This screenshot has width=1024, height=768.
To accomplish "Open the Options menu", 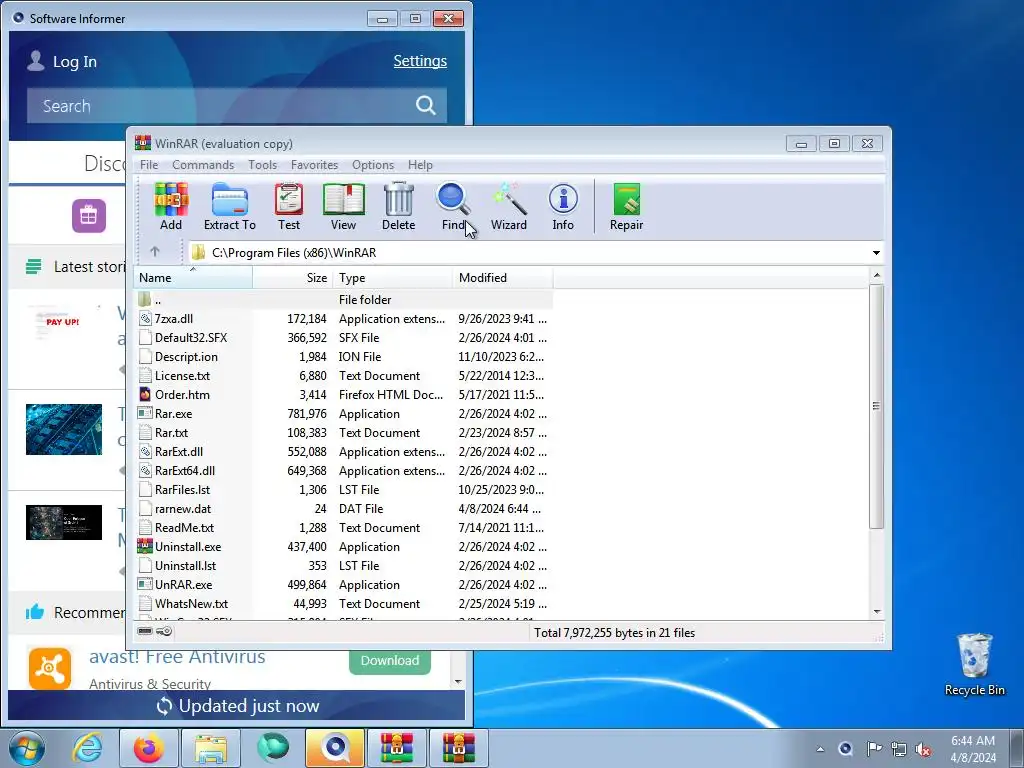I will point(373,165).
